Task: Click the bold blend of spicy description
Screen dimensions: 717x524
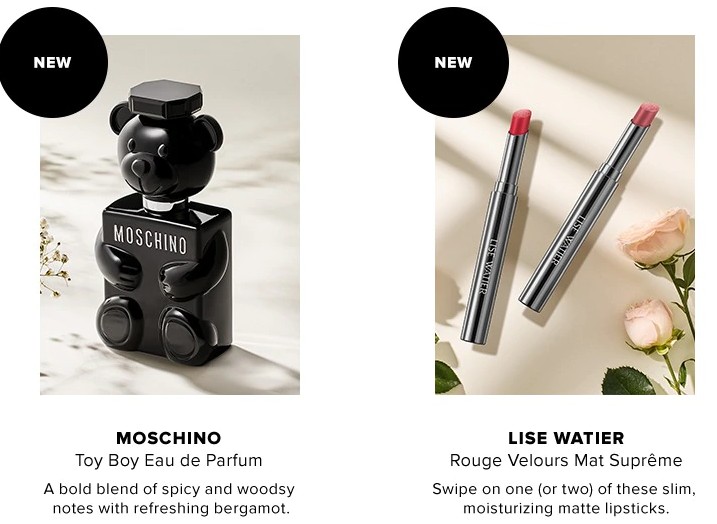Action: point(170,498)
